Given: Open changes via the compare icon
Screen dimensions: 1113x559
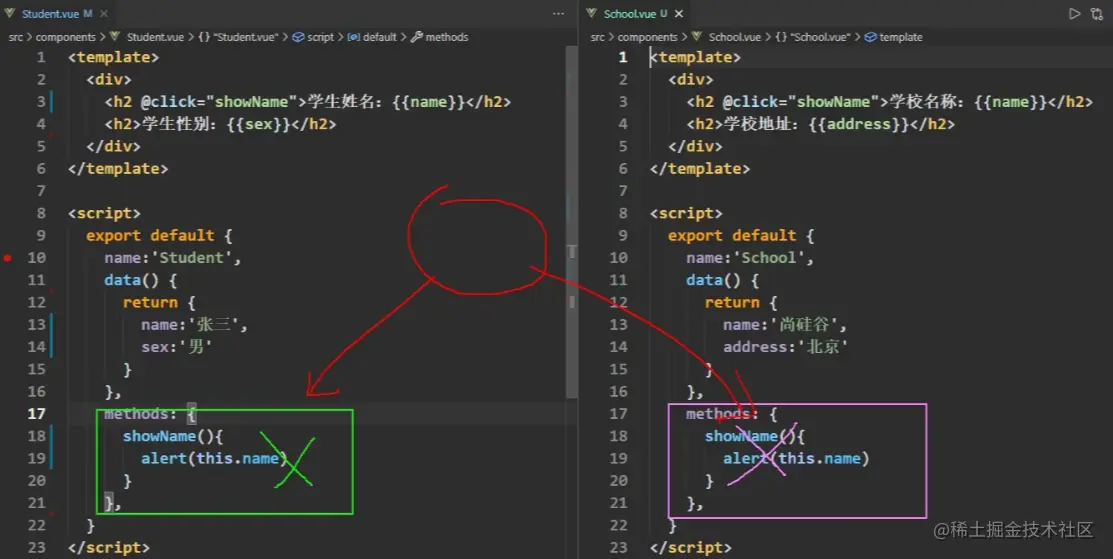Looking at the screenshot, I should pyautogui.click(x=1097, y=13).
